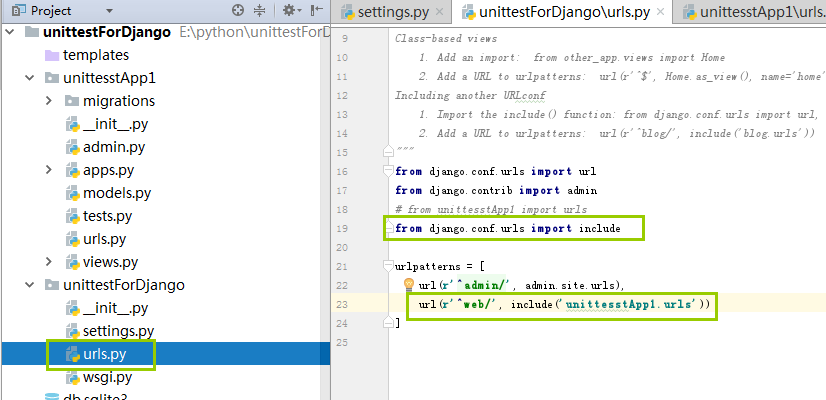
Task: Click the scroll from source icon
Action: (x=238, y=10)
